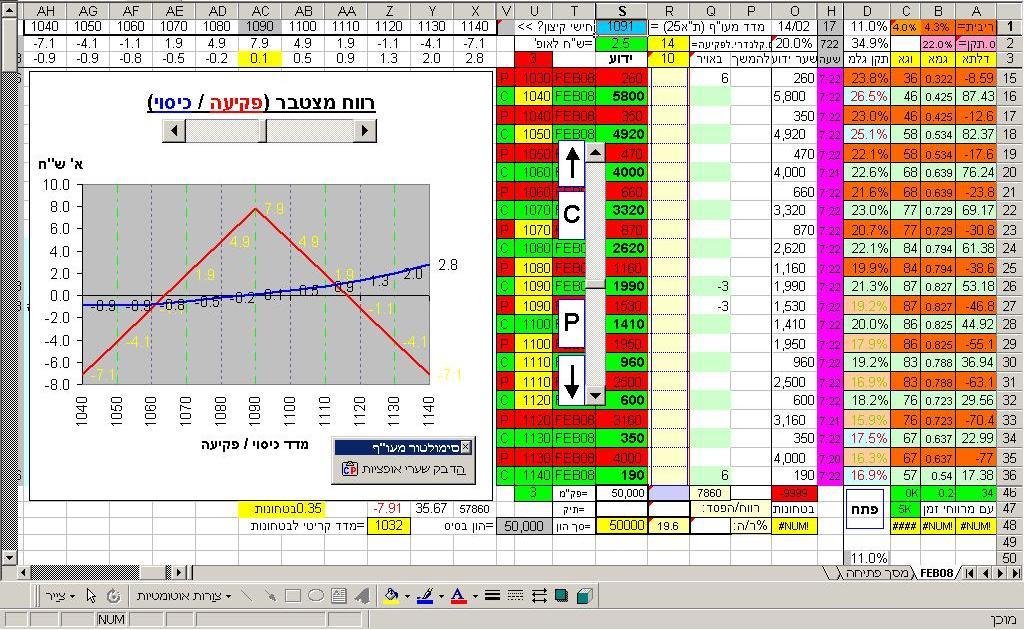Image resolution: width=1024 pixels, height=630 pixels.
Task: Select the Select Objects arrow tool
Action: (91, 595)
